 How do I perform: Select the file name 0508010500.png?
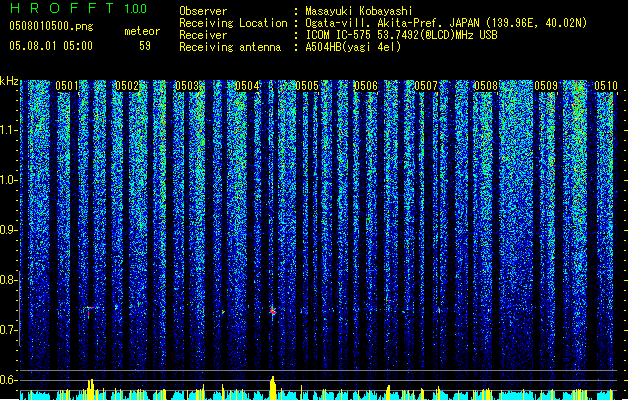point(51,26)
